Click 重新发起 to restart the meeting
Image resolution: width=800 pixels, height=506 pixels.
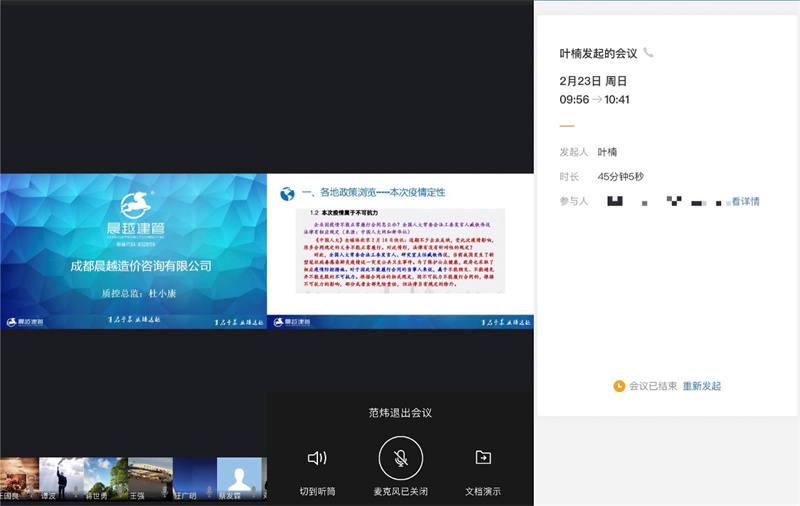coord(702,386)
